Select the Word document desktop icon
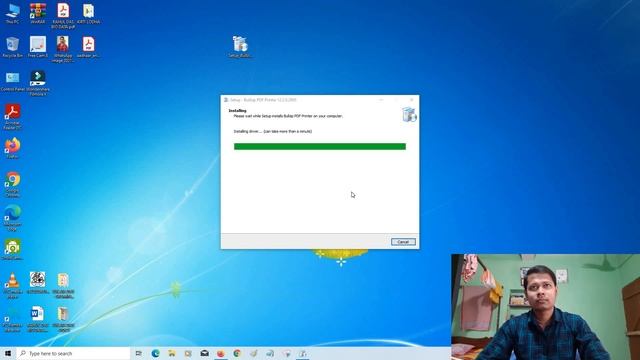This screenshot has height=360, width=640. pyautogui.click(x=38, y=319)
